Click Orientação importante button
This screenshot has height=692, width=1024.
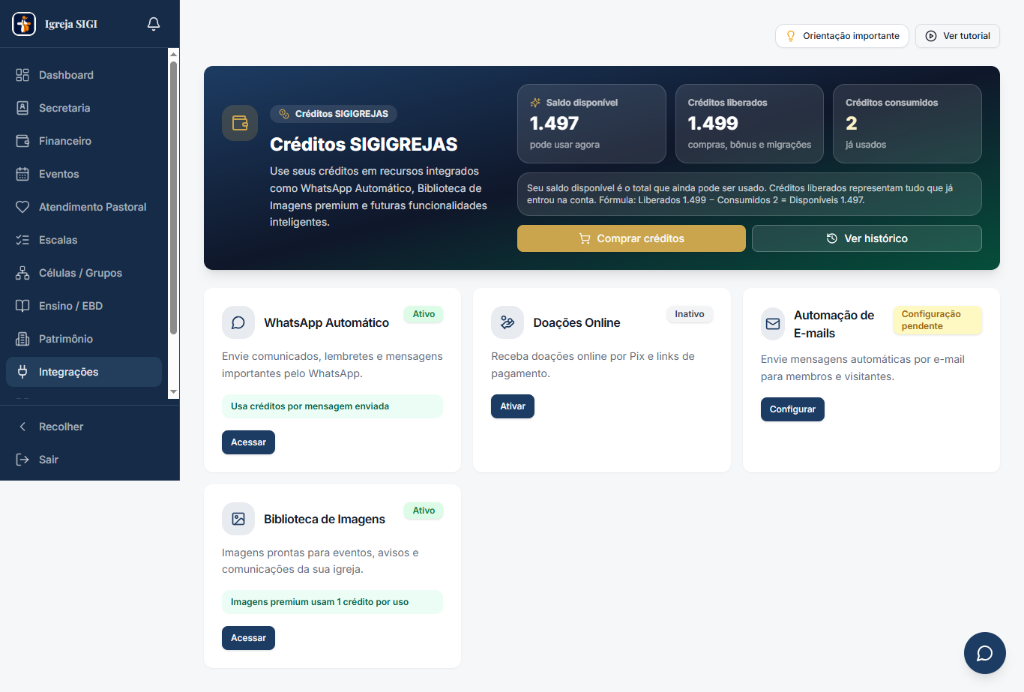(x=842, y=36)
